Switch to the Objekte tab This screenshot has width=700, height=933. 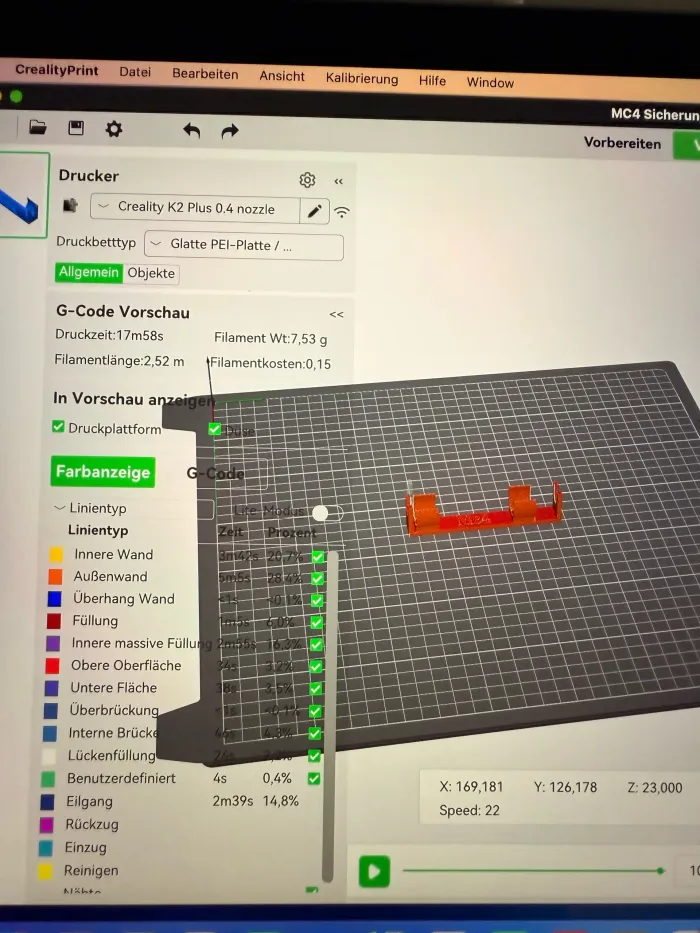click(151, 273)
